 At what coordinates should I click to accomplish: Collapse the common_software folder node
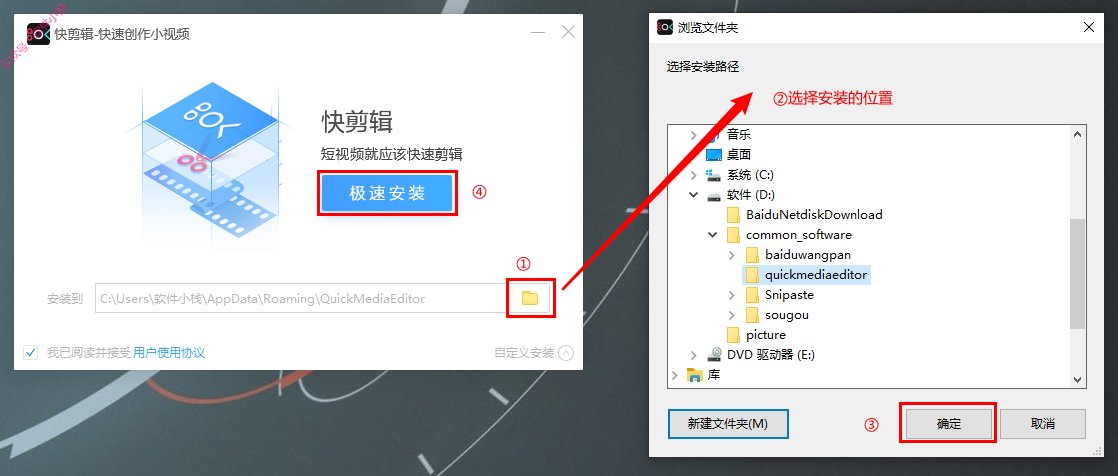pos(712,234)
